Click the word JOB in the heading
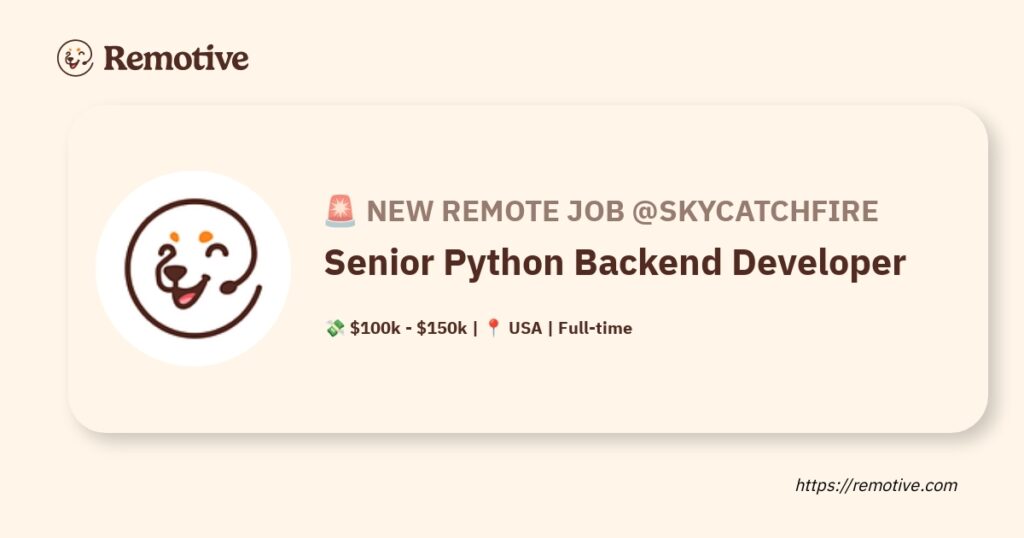Screen dimensions: 1024x538 point(595,212)
